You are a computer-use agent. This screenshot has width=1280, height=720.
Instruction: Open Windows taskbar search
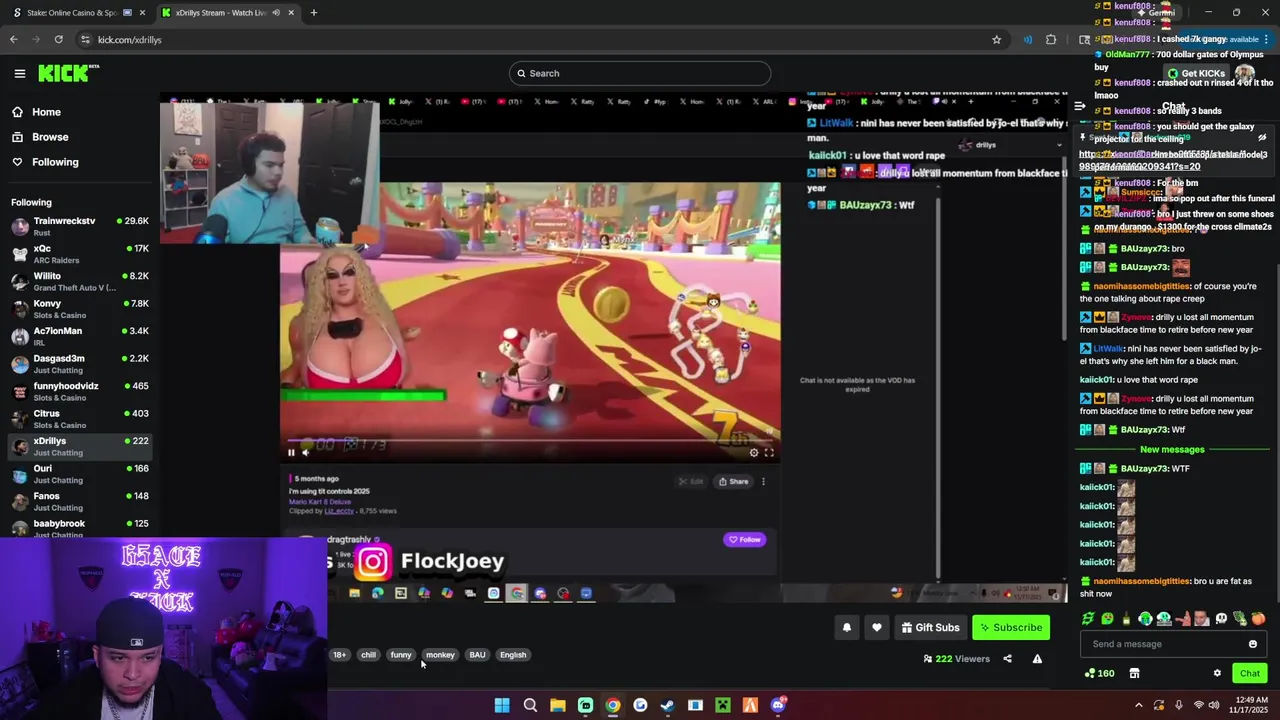click(x=530, y=705)
